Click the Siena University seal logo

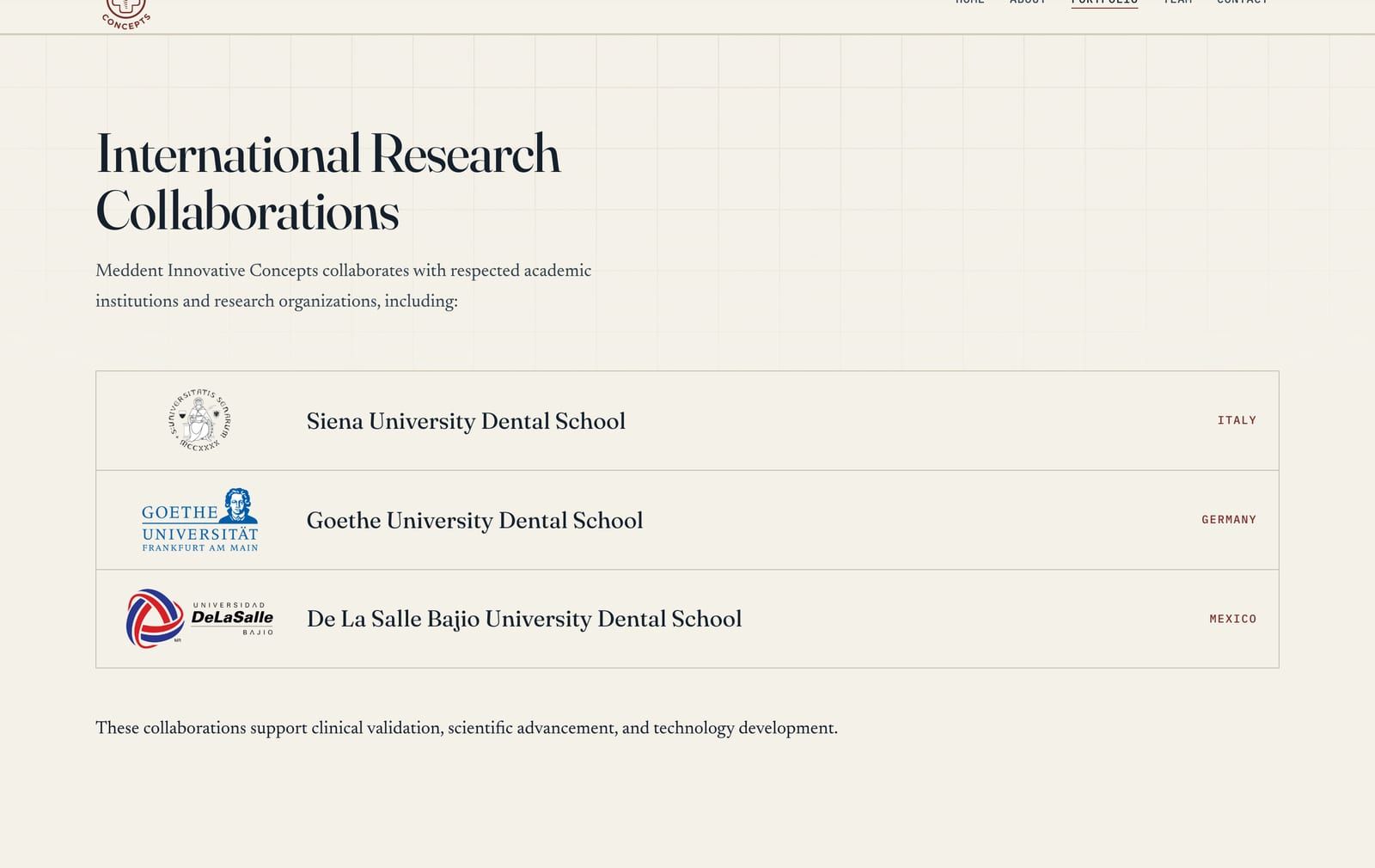pos(199,420)
